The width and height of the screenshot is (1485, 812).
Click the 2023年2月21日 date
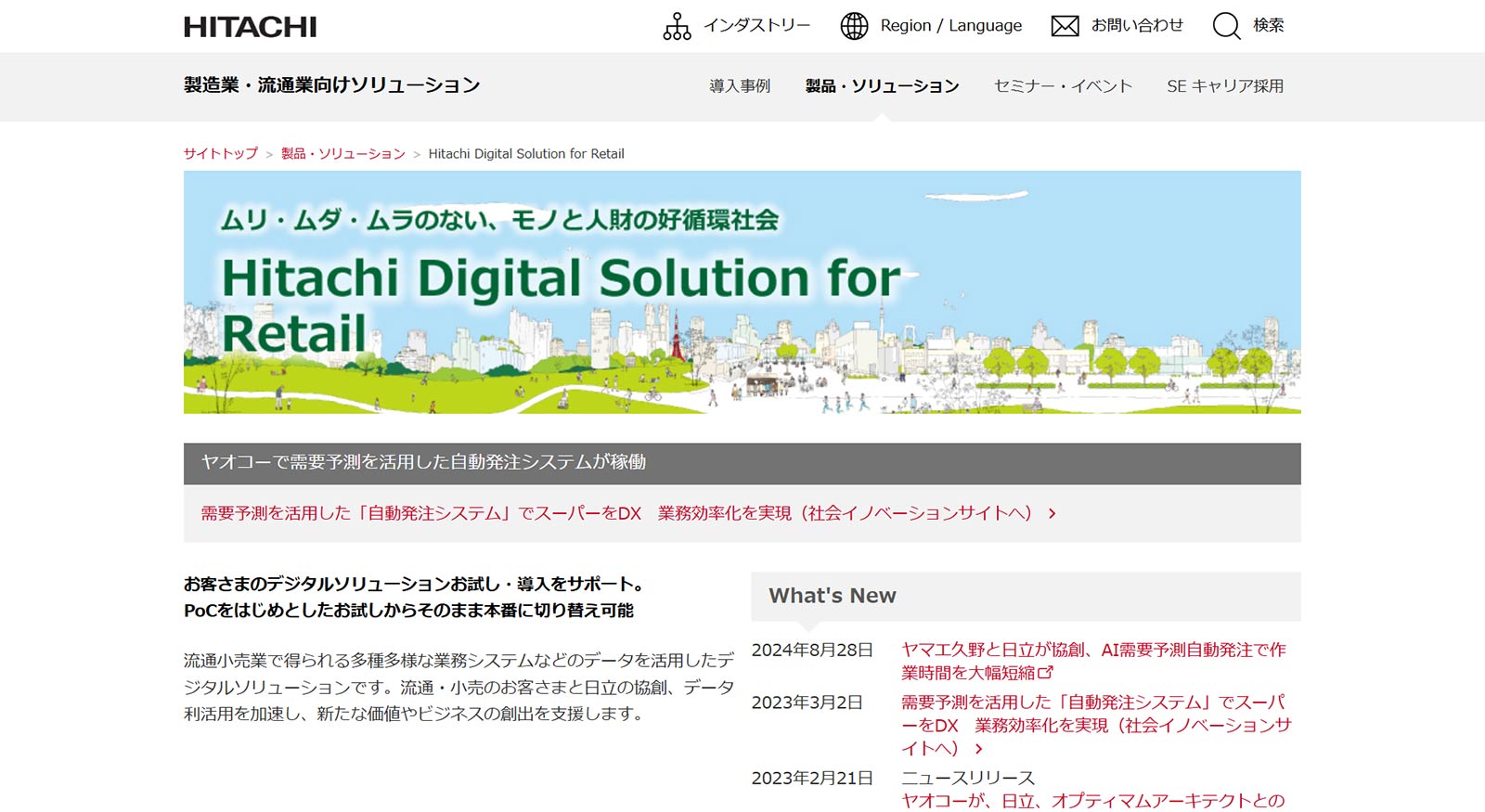pos(812,778)
